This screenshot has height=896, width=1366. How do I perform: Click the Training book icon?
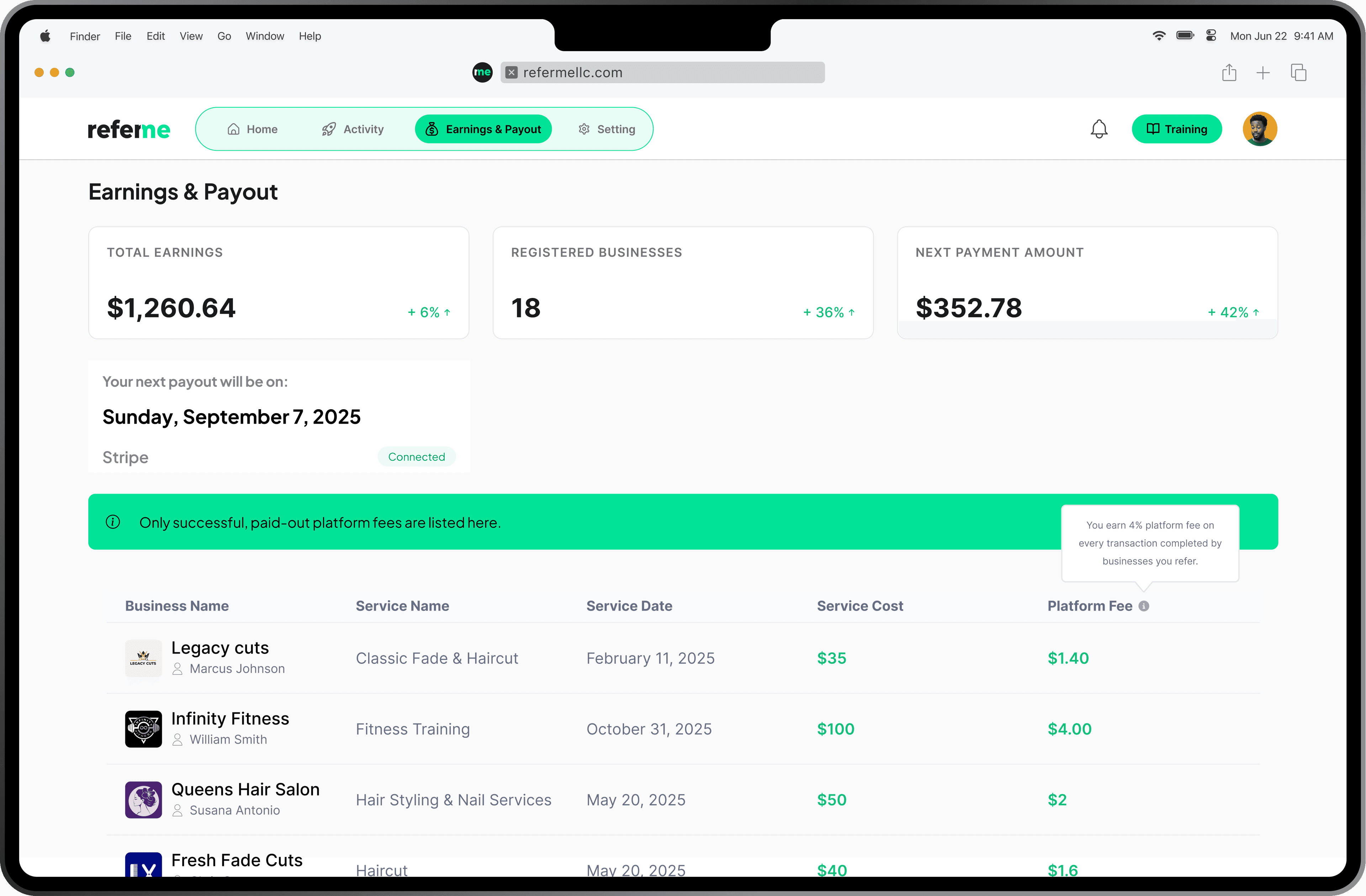pyautogui.click(x=1154, y=128)
